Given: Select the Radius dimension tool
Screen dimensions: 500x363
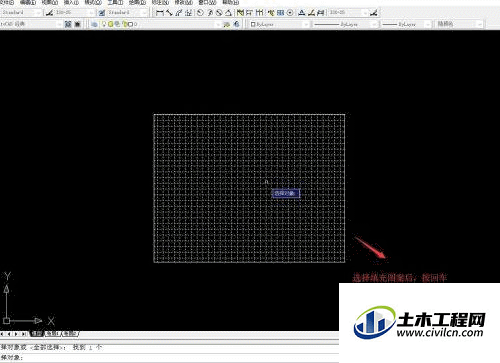Looking at the screenshot, I should pos(200,13).
